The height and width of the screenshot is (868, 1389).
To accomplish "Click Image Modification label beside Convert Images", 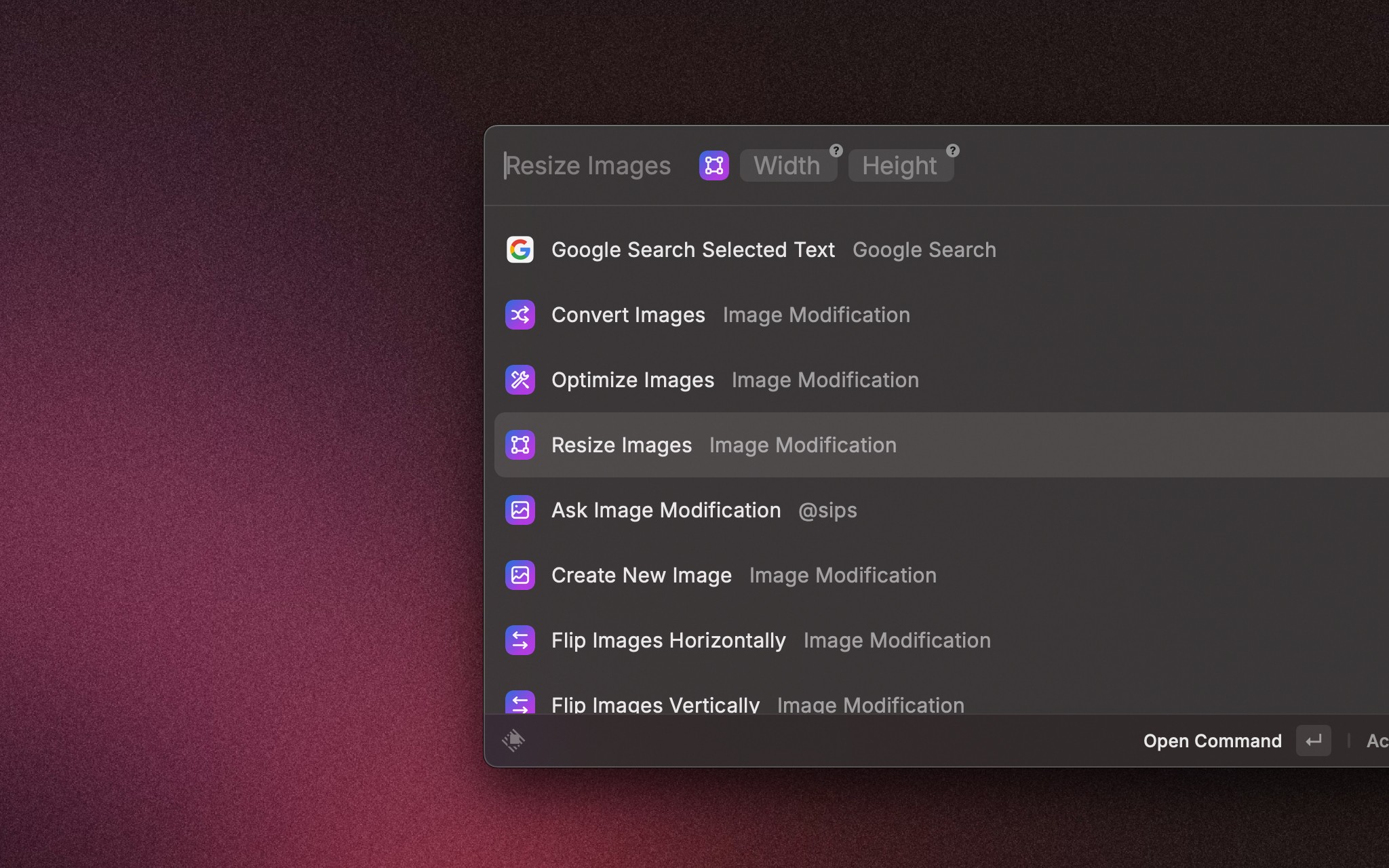I will coord(817,315).
